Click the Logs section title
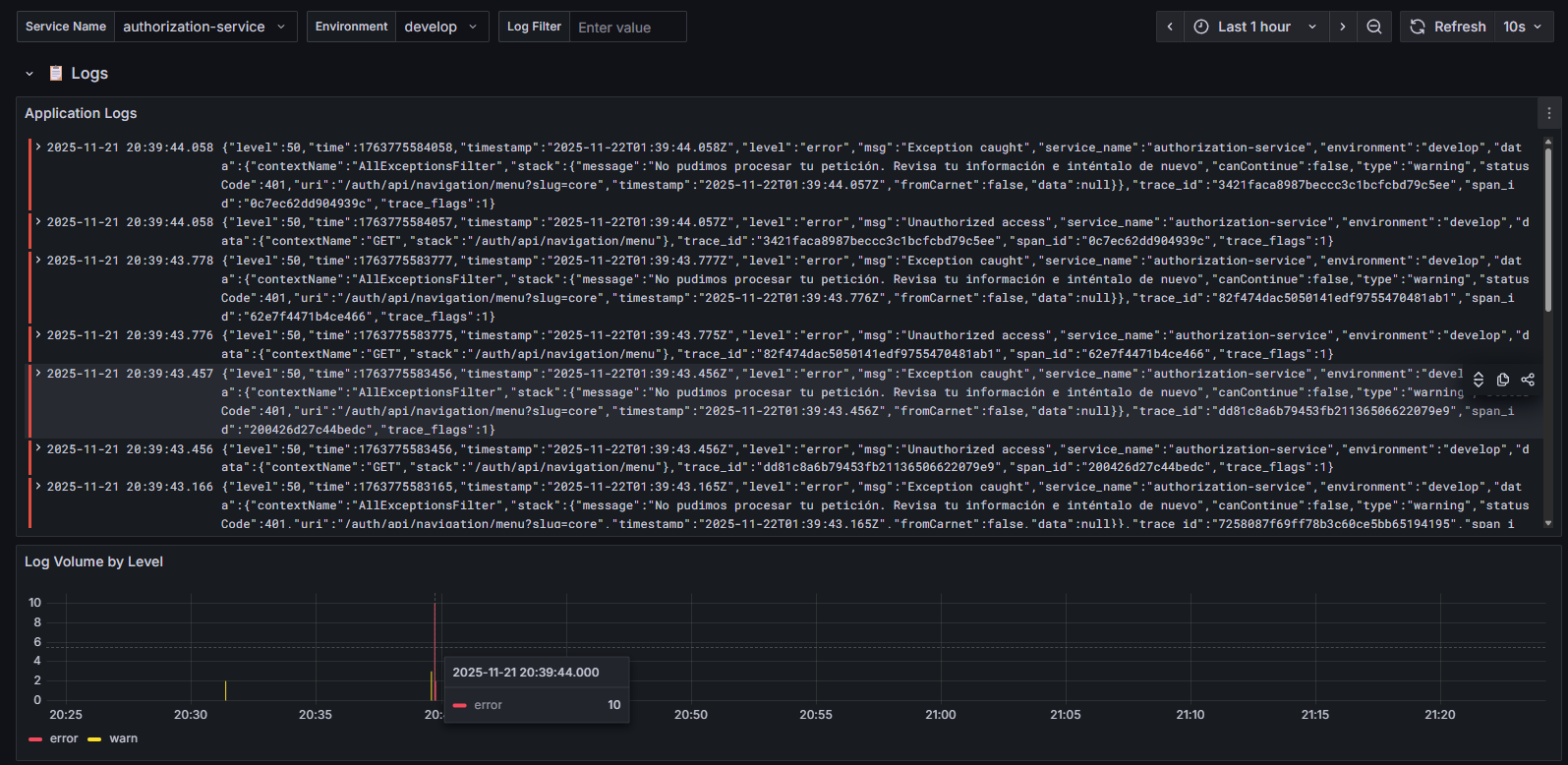1568x765 pixels. pyautogui.click(x=89, y=74)
